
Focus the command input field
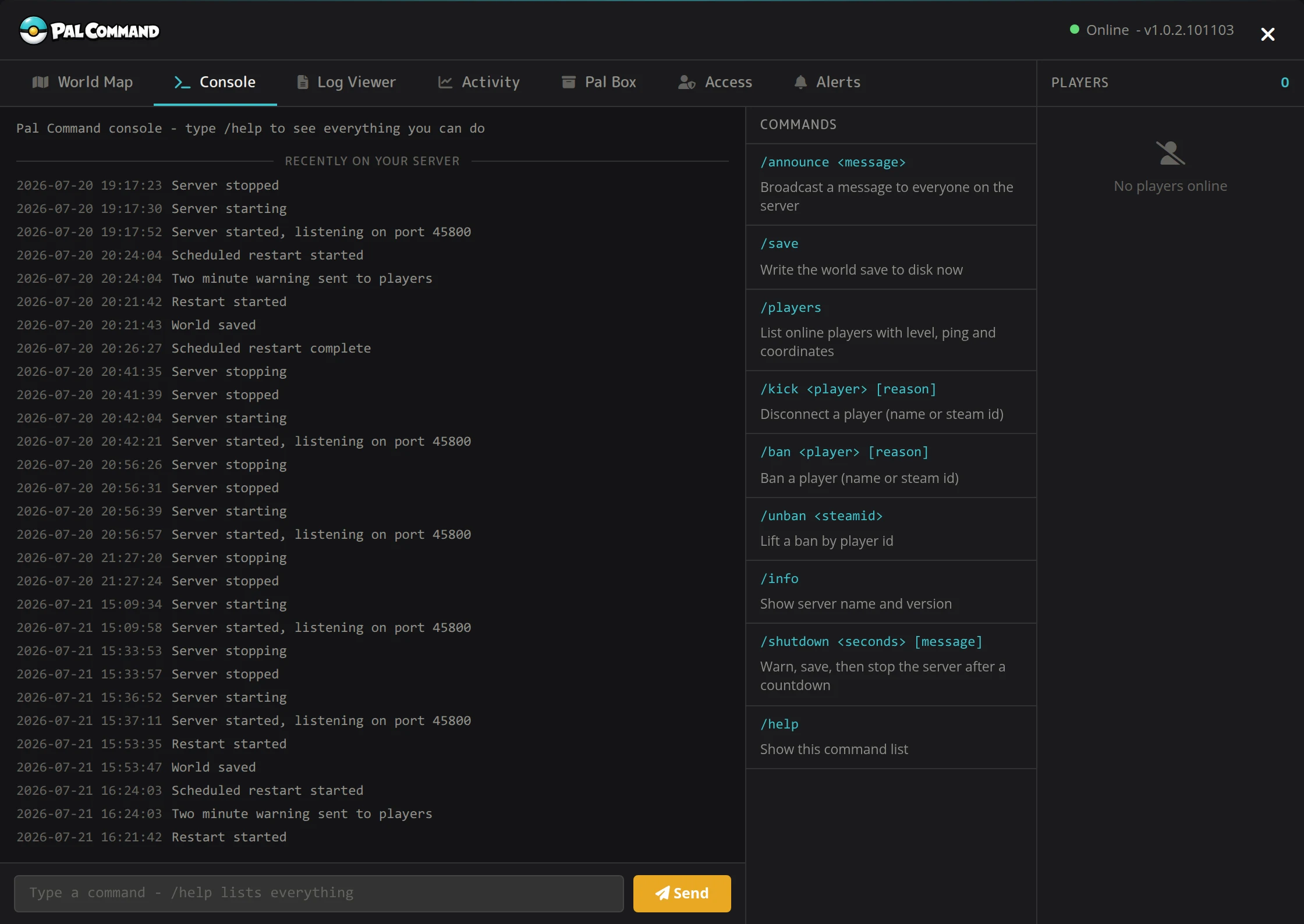pos(318,893)
